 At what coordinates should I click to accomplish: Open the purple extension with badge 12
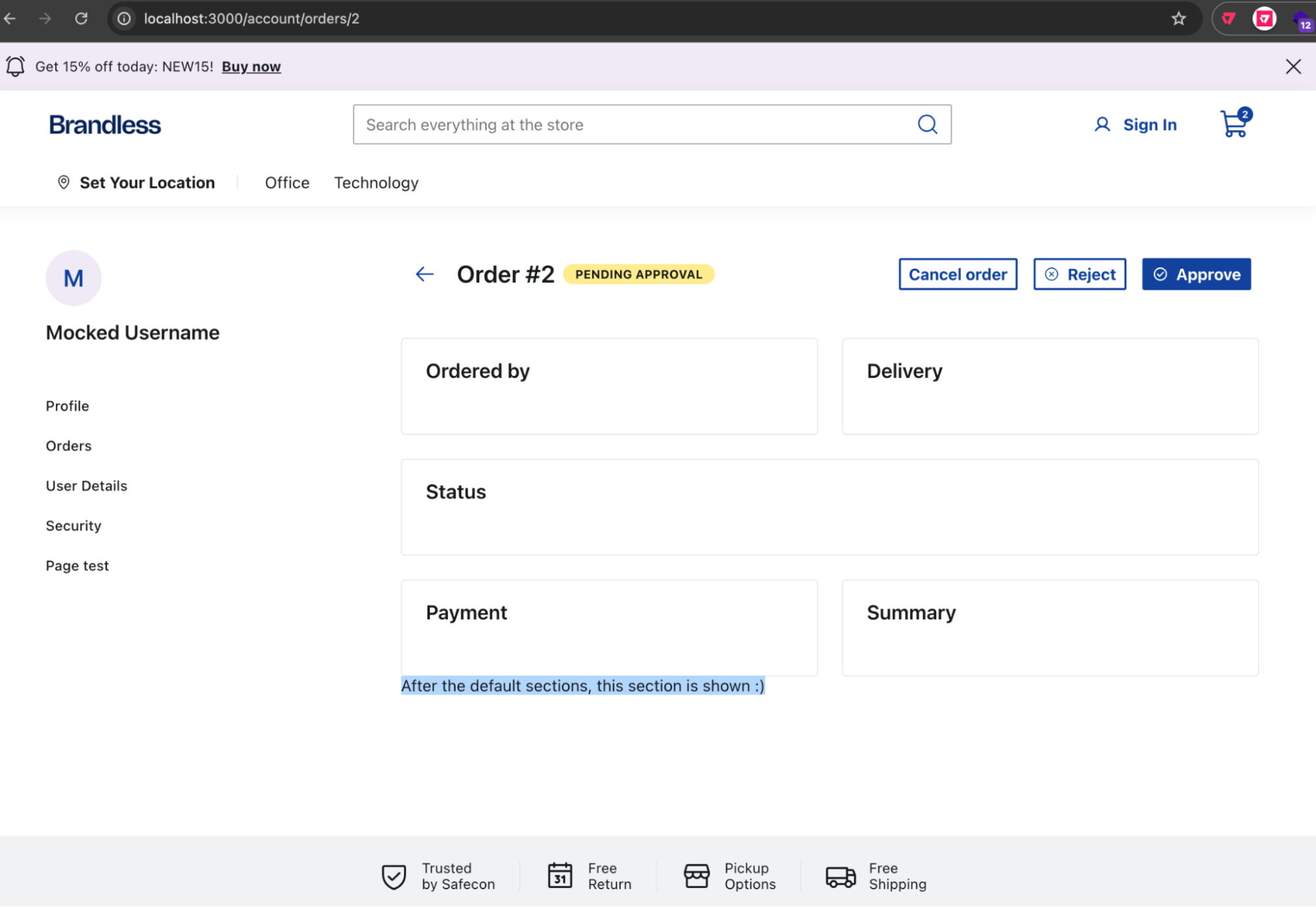1303,20
